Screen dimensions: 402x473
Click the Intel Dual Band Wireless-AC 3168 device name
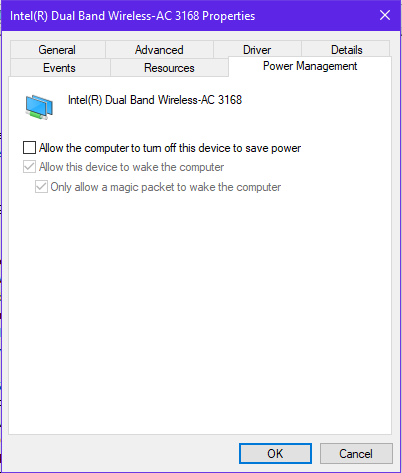point(155,100)
